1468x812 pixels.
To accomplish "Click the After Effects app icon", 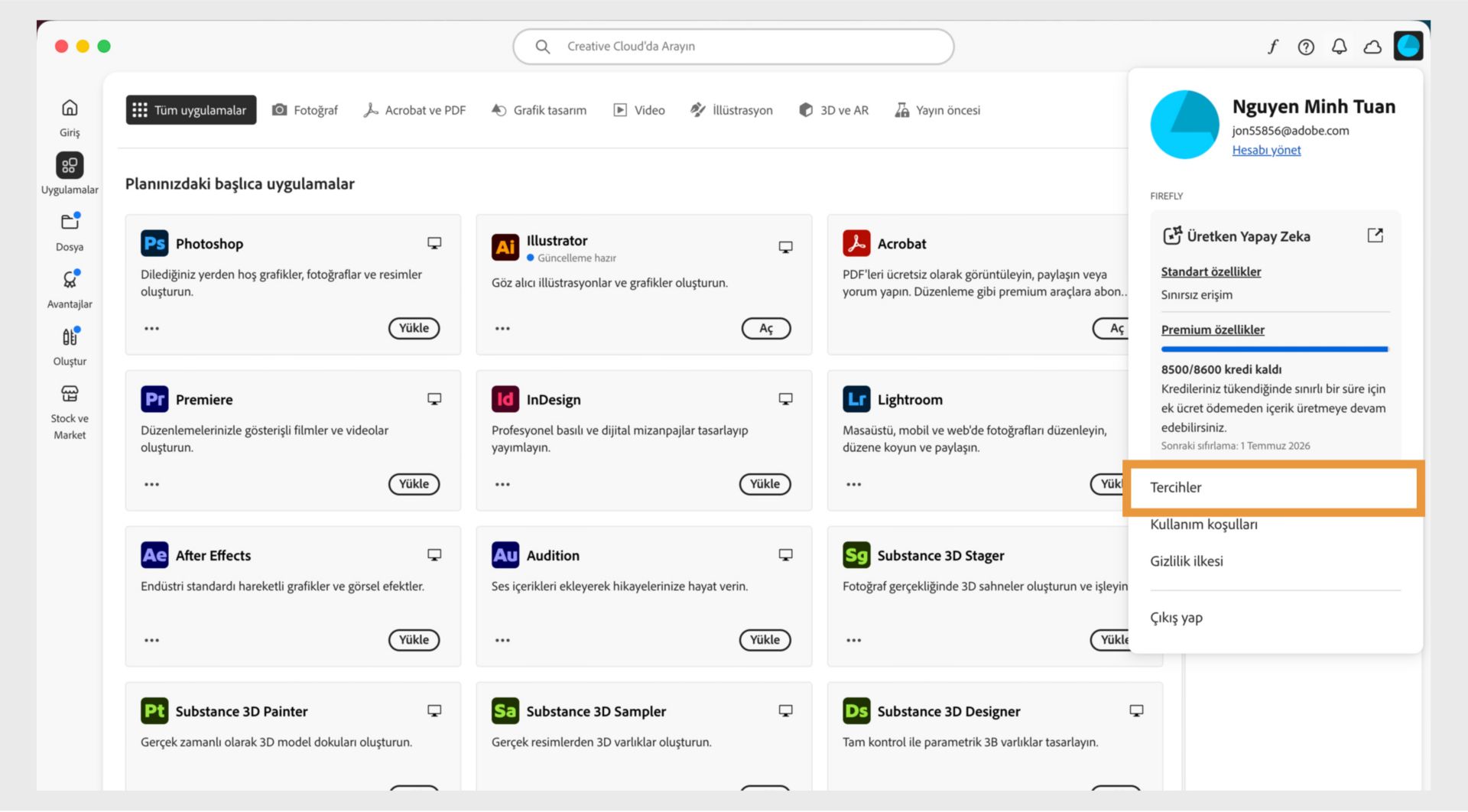I will pyautogui.click(x=154, y=555).
